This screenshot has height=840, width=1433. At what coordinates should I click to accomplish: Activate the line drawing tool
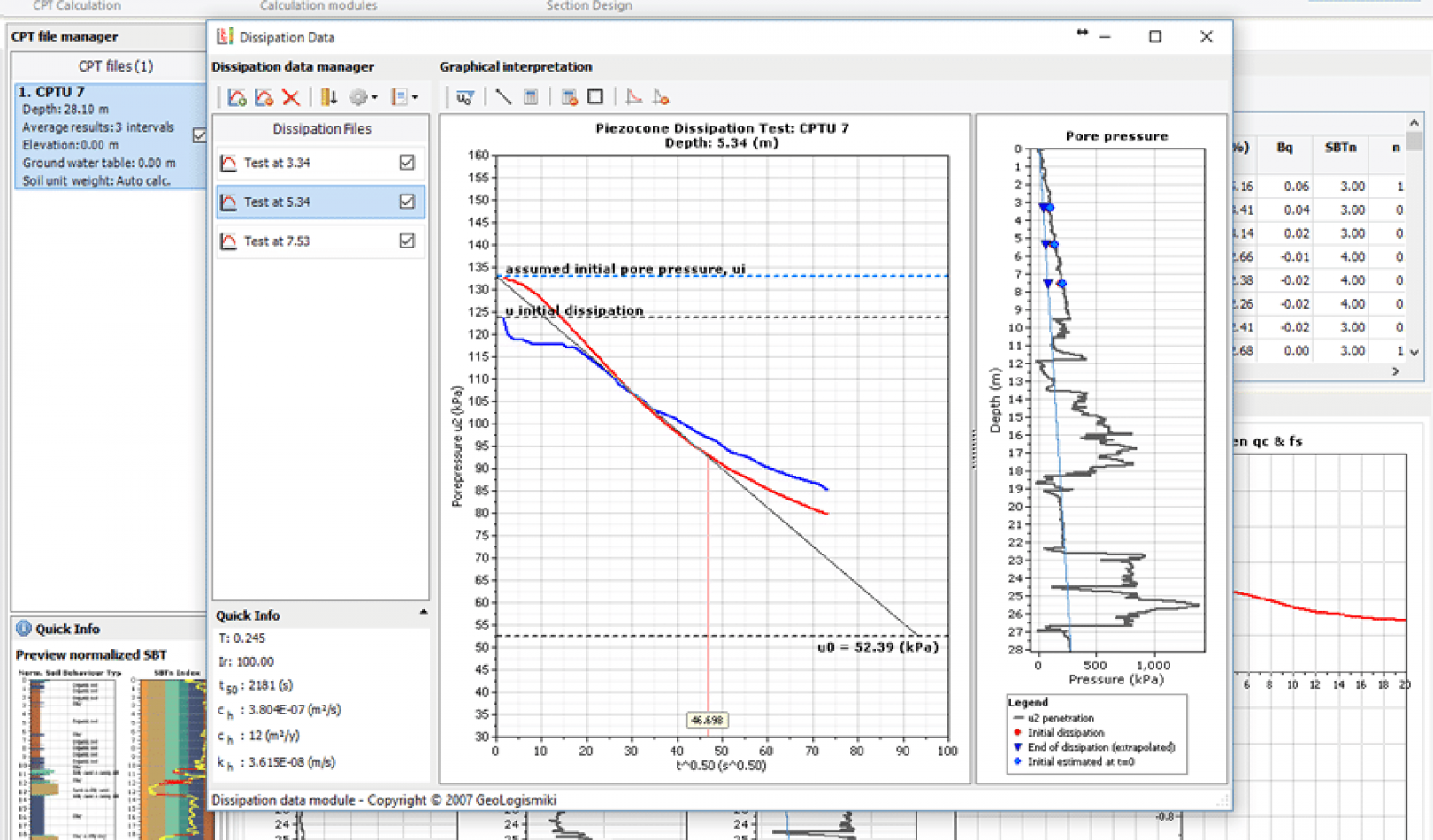502,97
